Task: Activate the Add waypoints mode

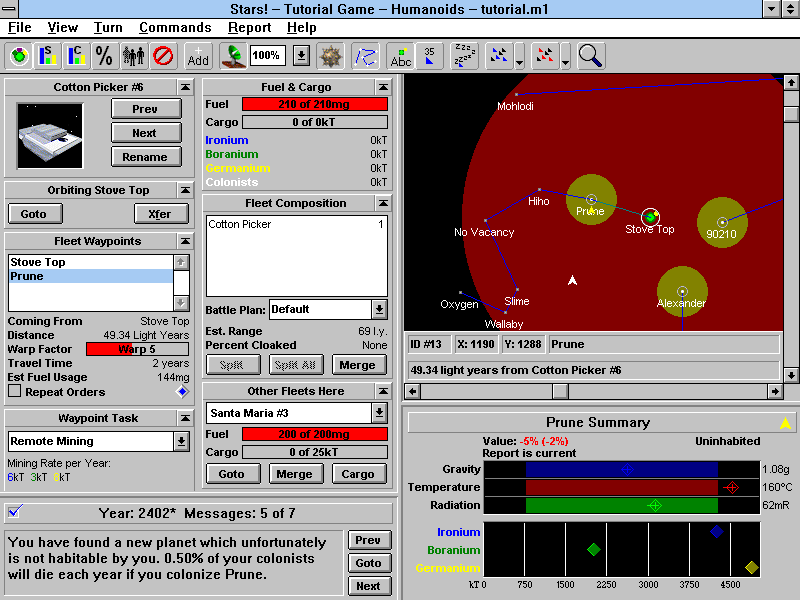Action: (198, 56)
